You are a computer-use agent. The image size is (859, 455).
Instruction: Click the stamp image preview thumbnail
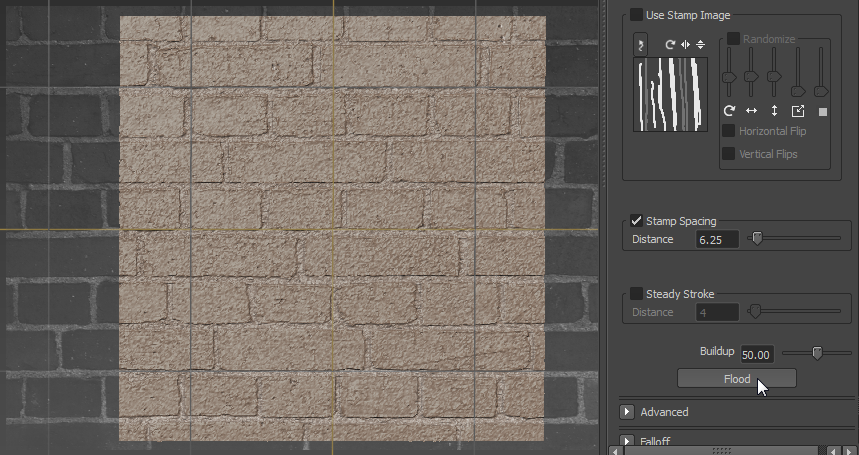coord(670,94)
